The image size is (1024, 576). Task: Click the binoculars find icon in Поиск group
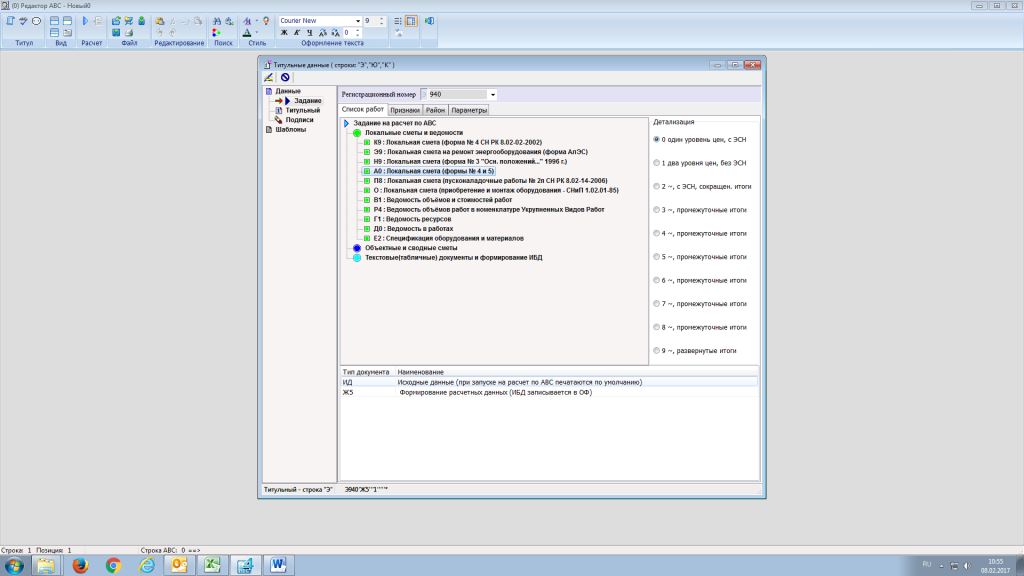(217, 21)
